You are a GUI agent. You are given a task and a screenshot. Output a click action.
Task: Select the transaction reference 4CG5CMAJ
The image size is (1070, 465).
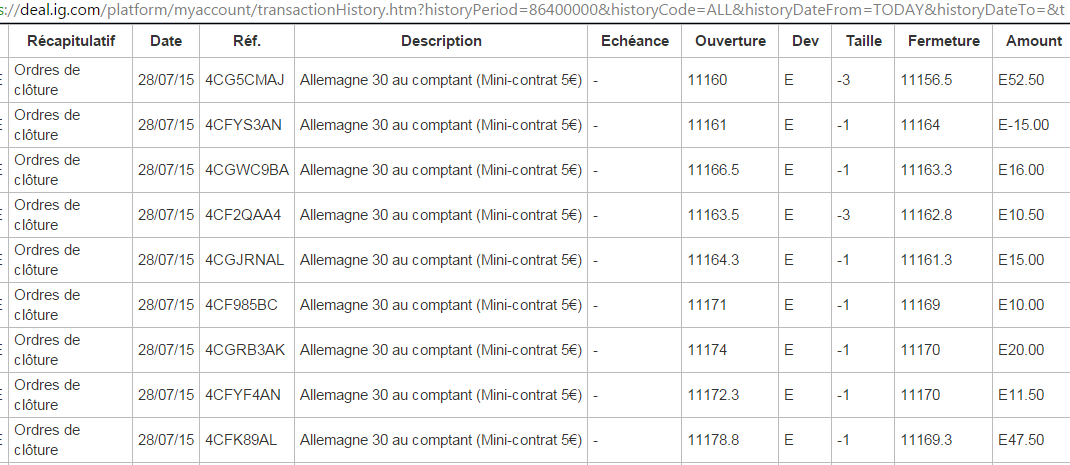pyautogui.click(x=244, y=80)
